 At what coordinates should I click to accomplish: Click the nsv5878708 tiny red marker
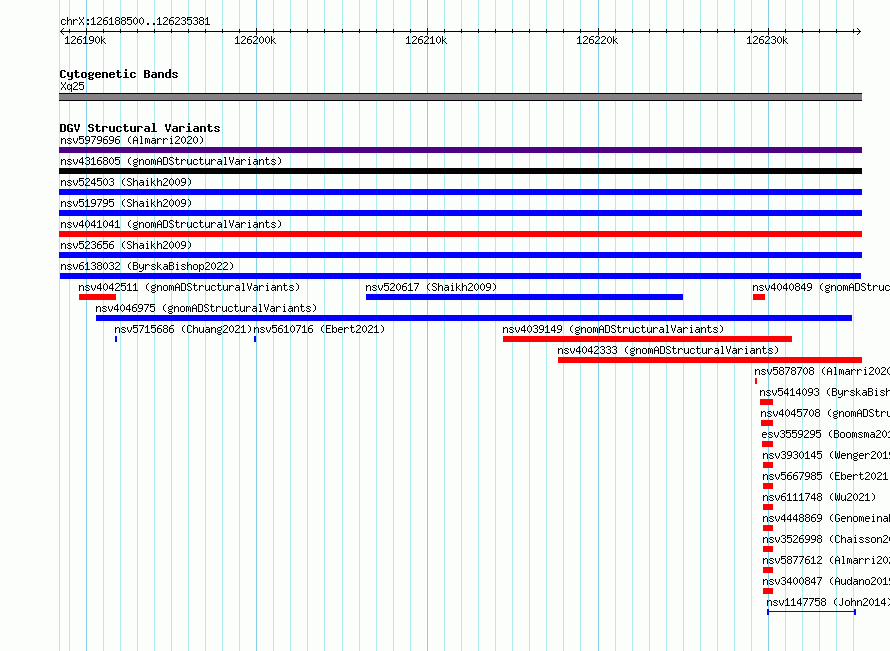tap(756, 381)
